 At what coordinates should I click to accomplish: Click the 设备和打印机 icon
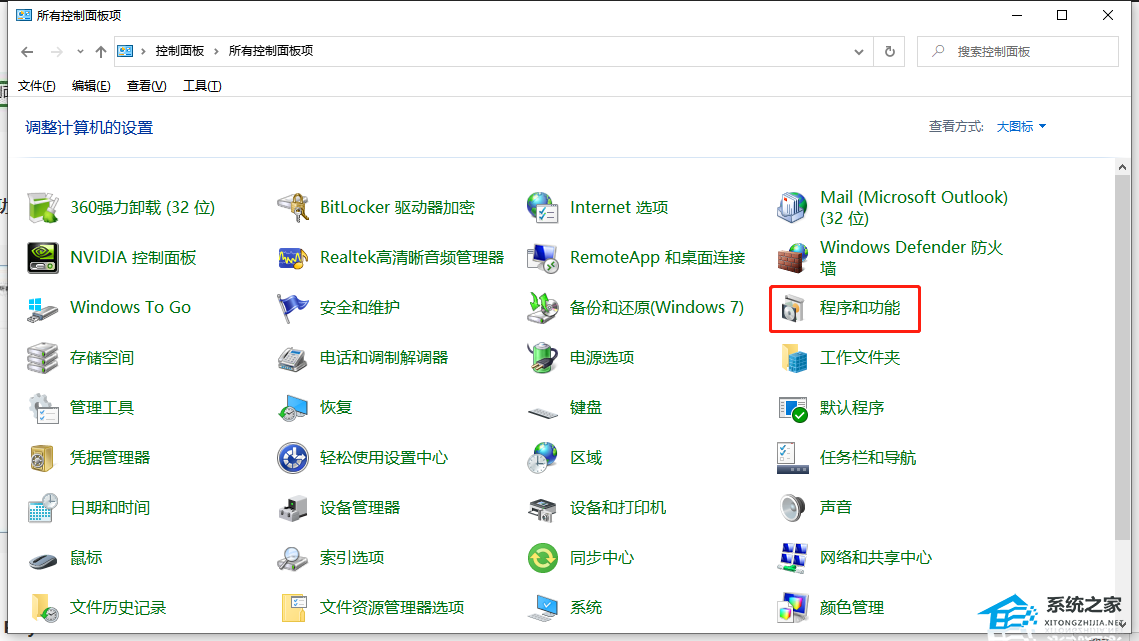click(x=543, y=509)
